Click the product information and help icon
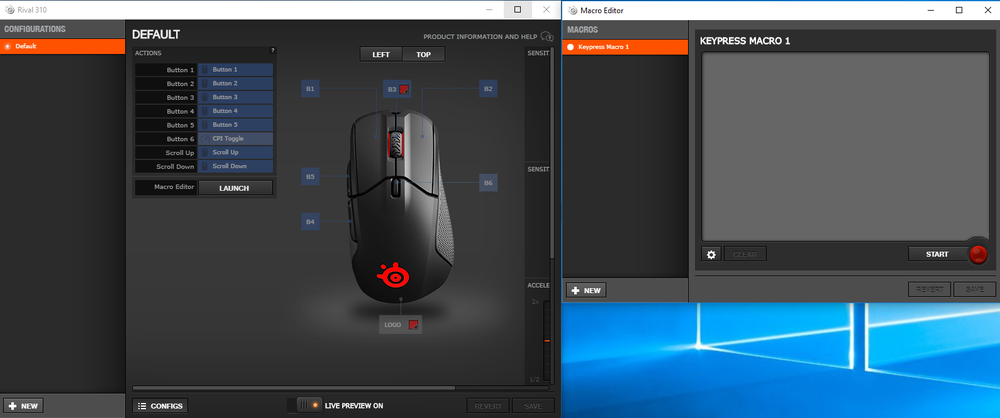Viewport: 1000px width, 418px height. tap(547, 36)
